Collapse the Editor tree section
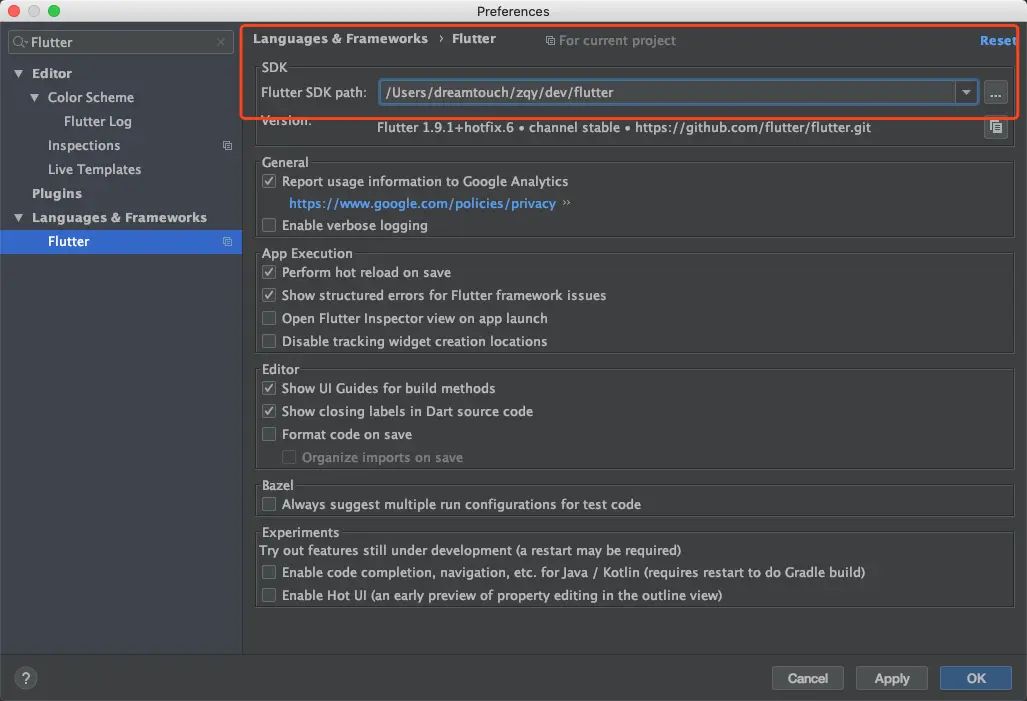The height and width of the screenshot is (701, 1027). (x=18, y=74)
